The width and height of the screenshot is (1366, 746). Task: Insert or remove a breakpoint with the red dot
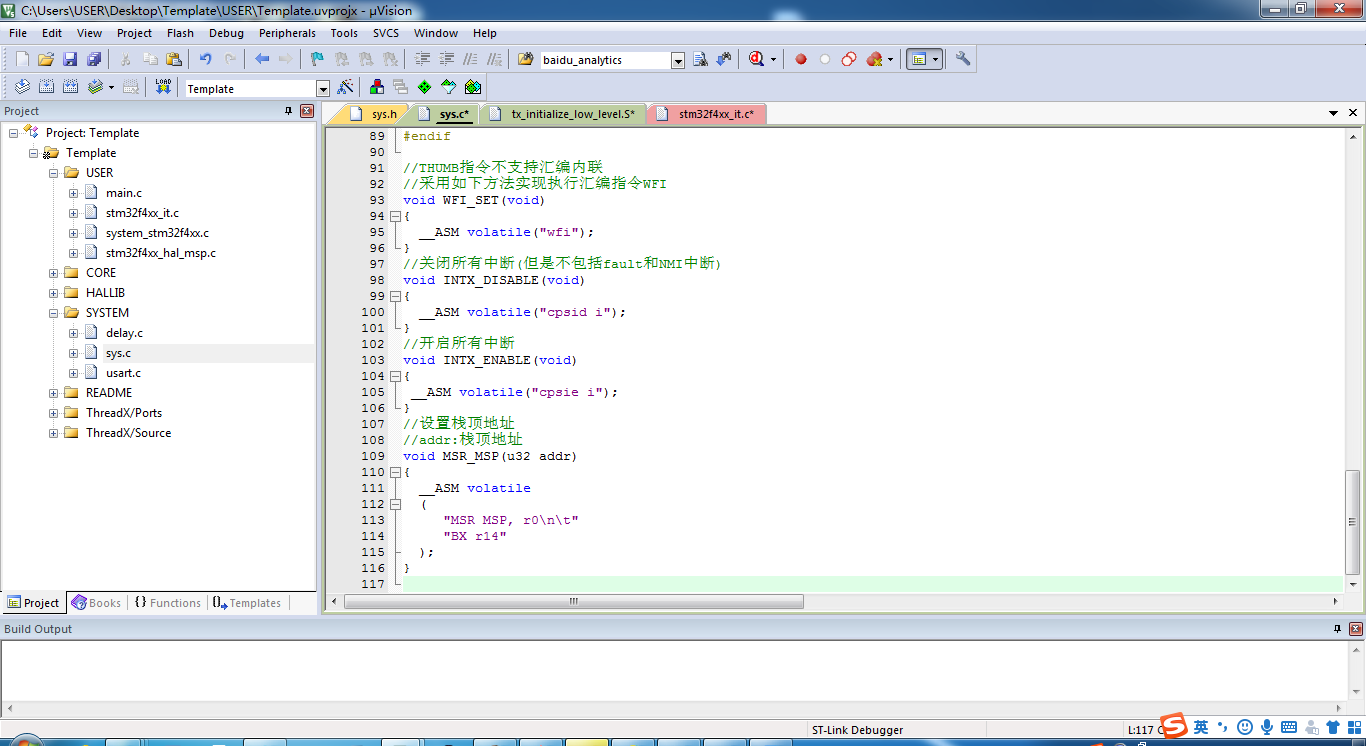(801, 59)
